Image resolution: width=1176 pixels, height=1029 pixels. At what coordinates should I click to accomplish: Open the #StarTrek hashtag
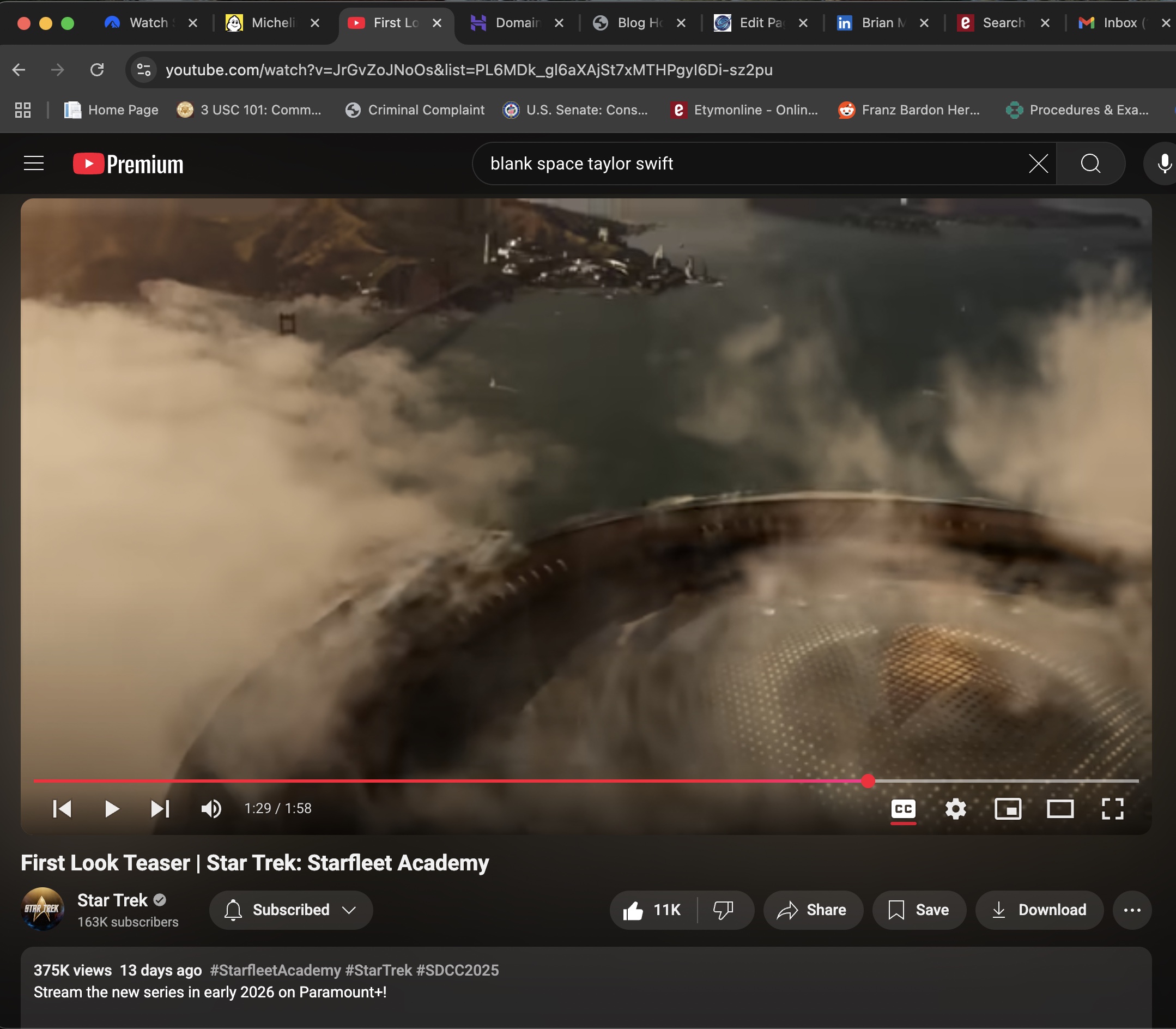378,971
